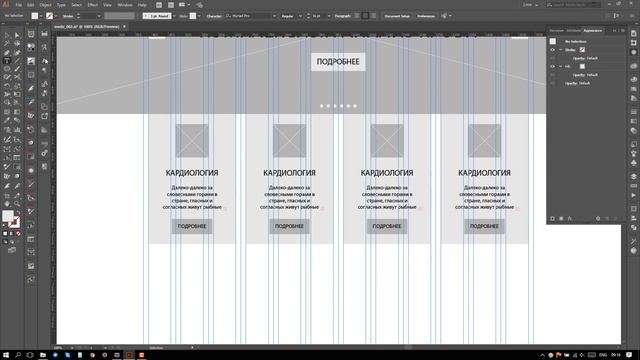640x360 pixels.
Task: Open the graphic Style dropdown
Action: (x=199, y=16)
